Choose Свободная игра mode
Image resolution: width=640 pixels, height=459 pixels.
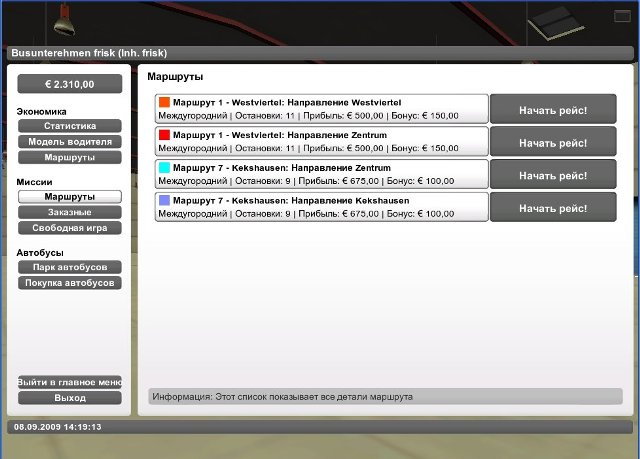point(70,228)
